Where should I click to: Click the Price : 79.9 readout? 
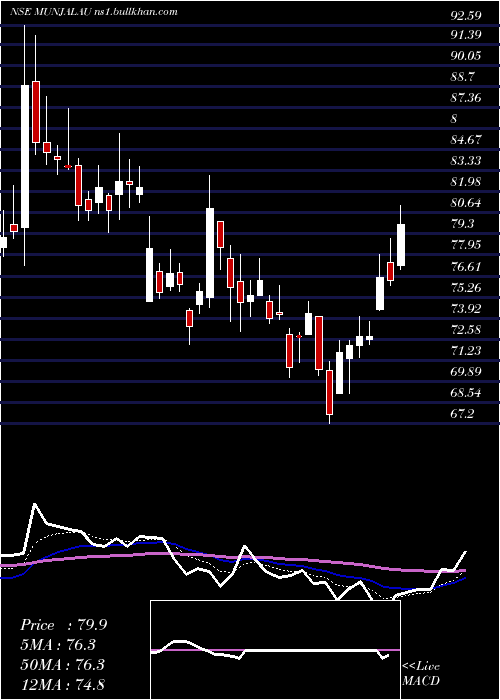tap(63, 625)
